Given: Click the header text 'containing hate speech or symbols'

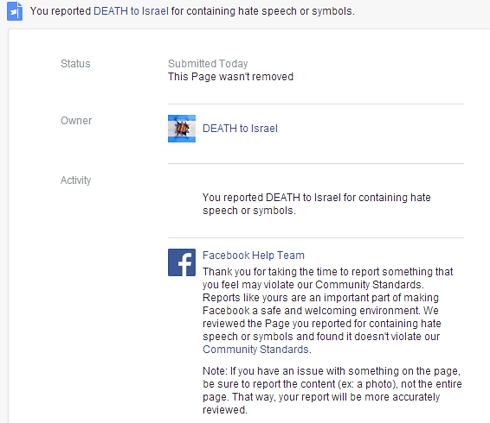Looking at the screenshot, I should (x=270, y=11).
